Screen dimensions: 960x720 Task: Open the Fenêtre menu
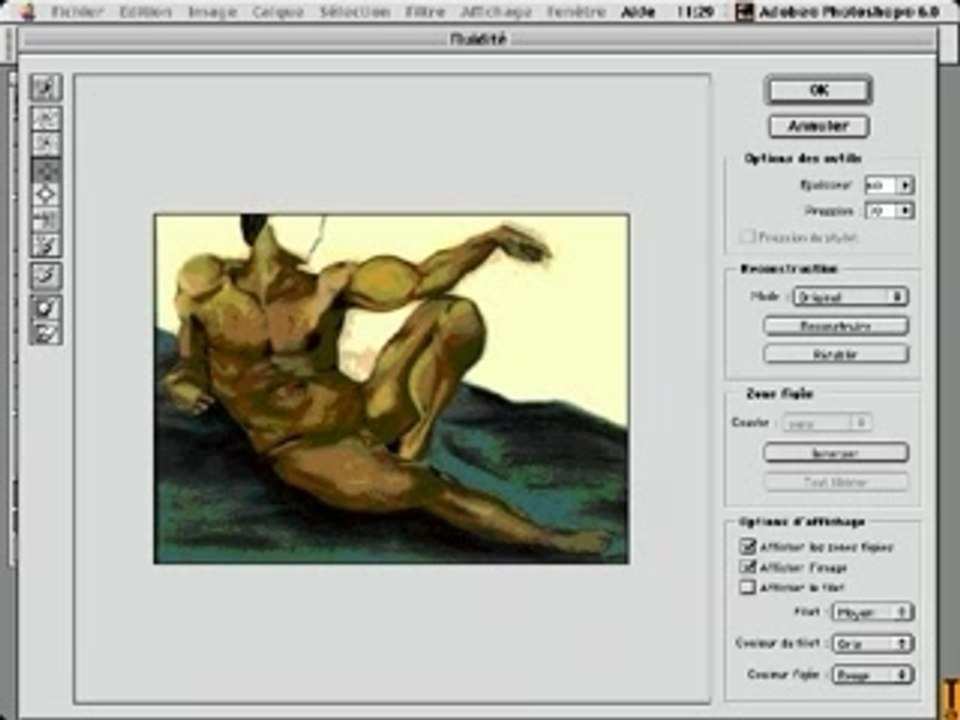tap(576, 12)
